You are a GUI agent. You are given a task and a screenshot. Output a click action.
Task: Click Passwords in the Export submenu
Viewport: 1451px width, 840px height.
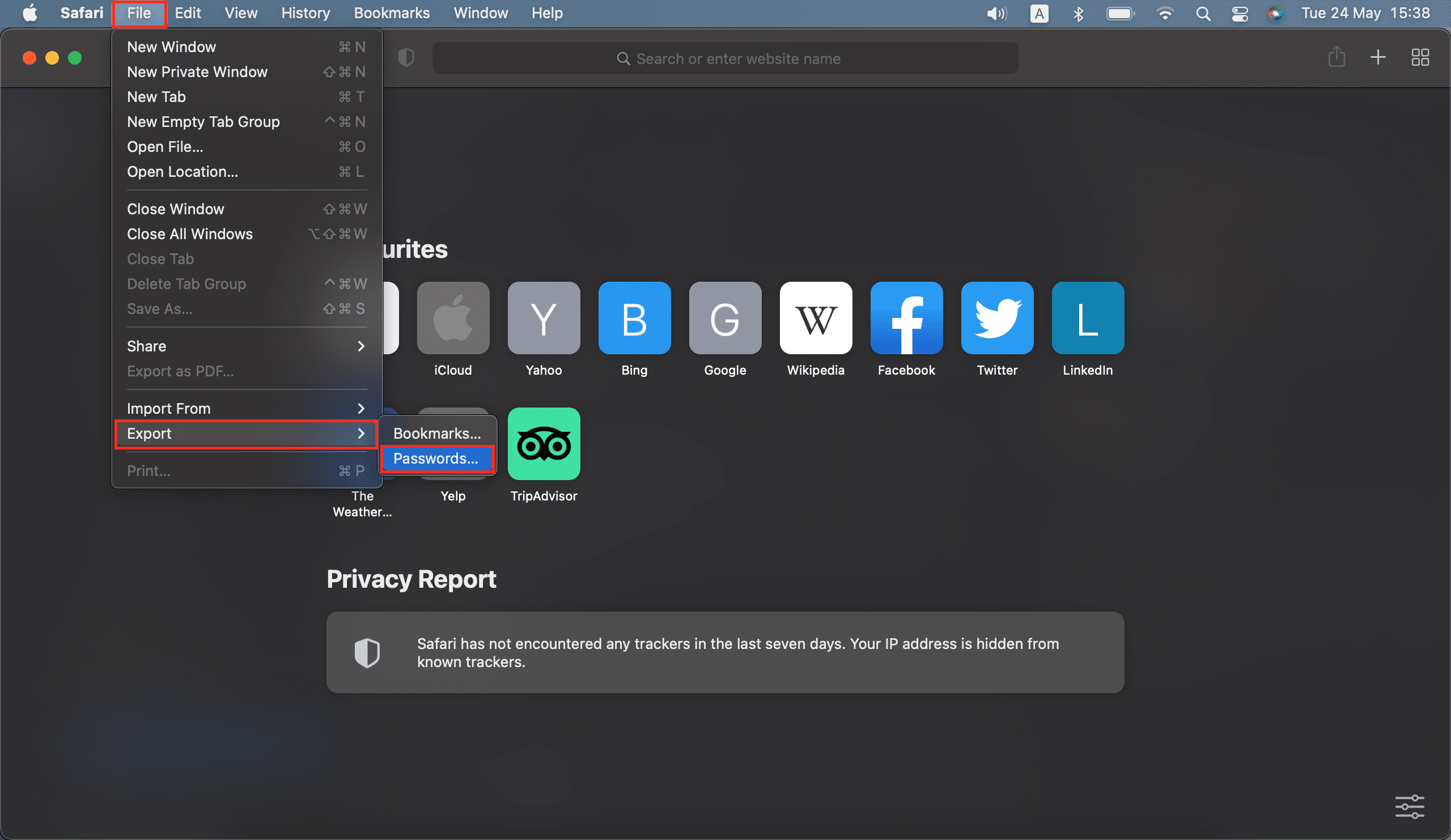click(436, 458)
